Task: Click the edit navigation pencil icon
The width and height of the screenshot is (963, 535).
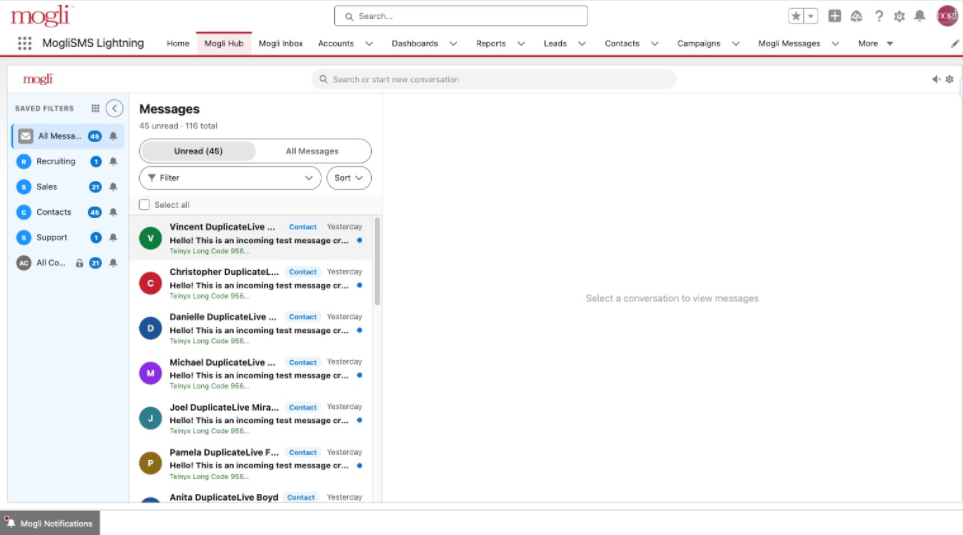Action: [954, 44]
